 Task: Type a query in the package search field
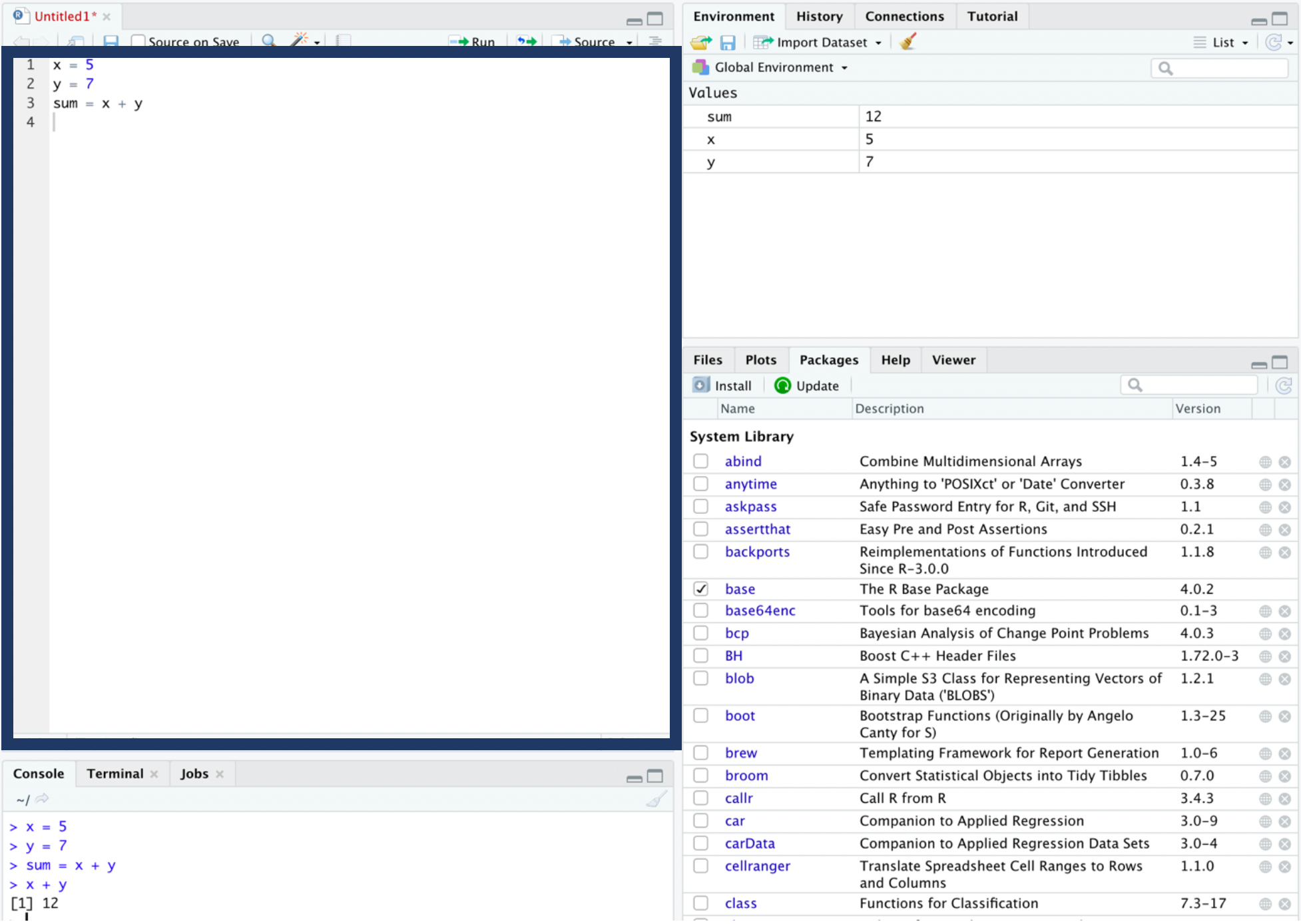coord(1192,385)
